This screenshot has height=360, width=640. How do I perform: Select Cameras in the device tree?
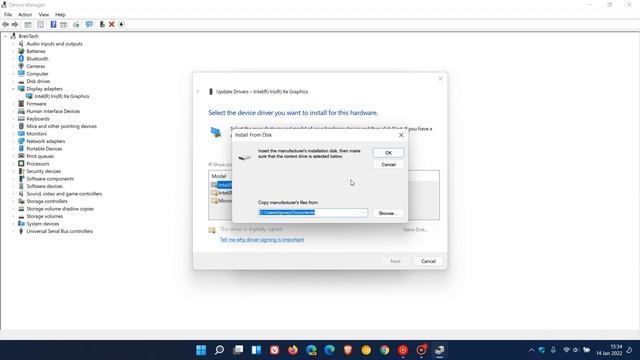click(x=36, y=66)
